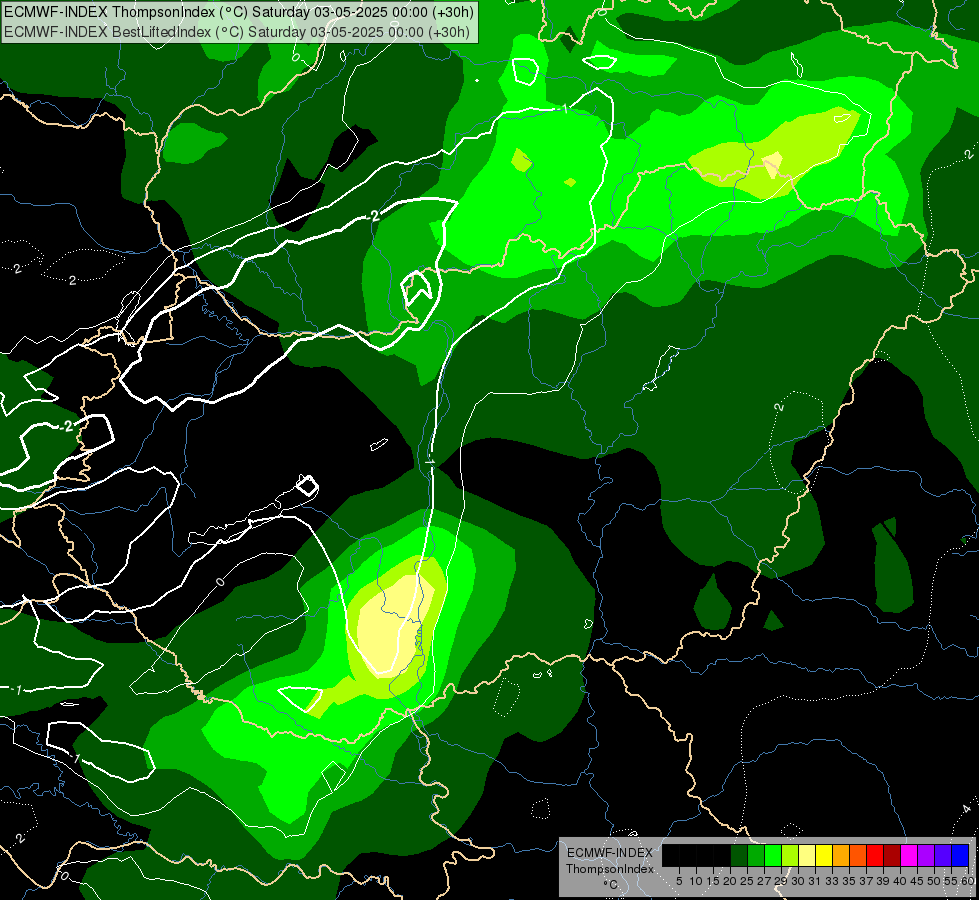Click the legend tick value 33
The image size is (979, 900).
coord(832,881)
